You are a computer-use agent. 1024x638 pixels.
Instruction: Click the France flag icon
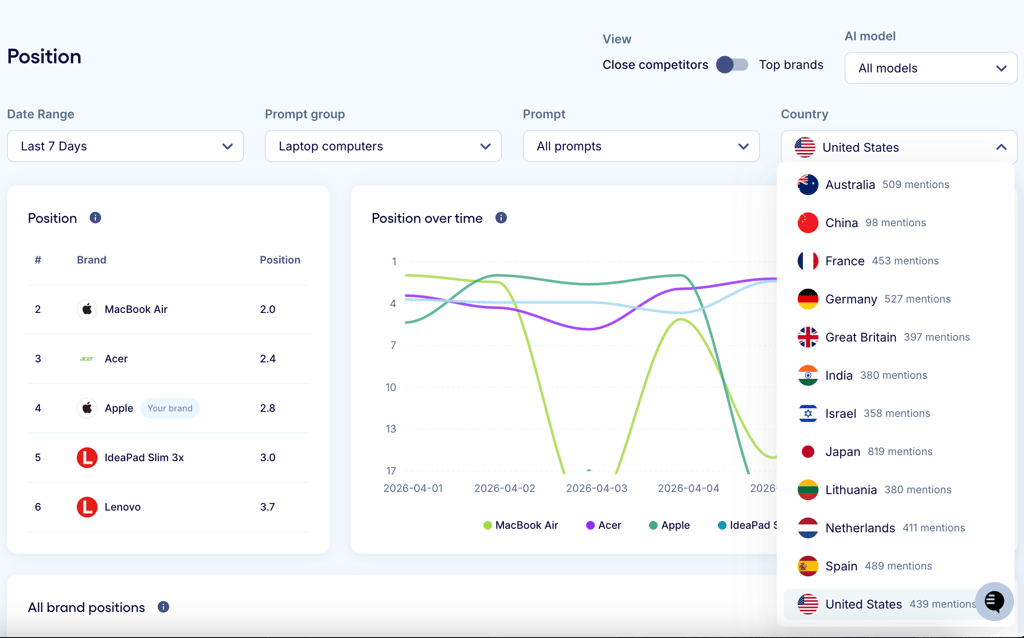pyautogui.click(x=808, y=261)
